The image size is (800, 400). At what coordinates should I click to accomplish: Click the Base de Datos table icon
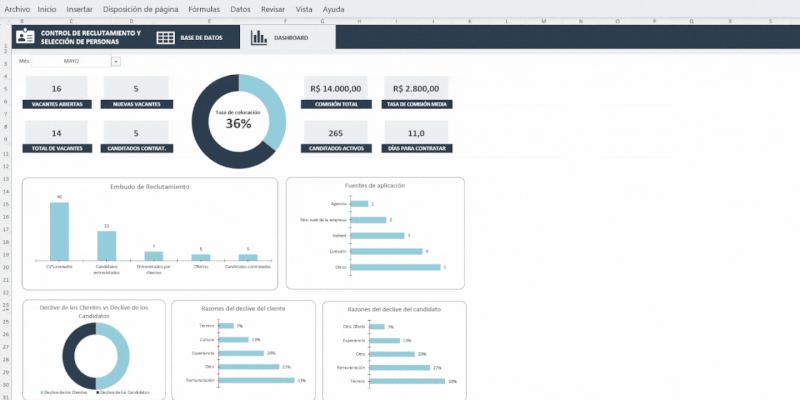(166, 38)
